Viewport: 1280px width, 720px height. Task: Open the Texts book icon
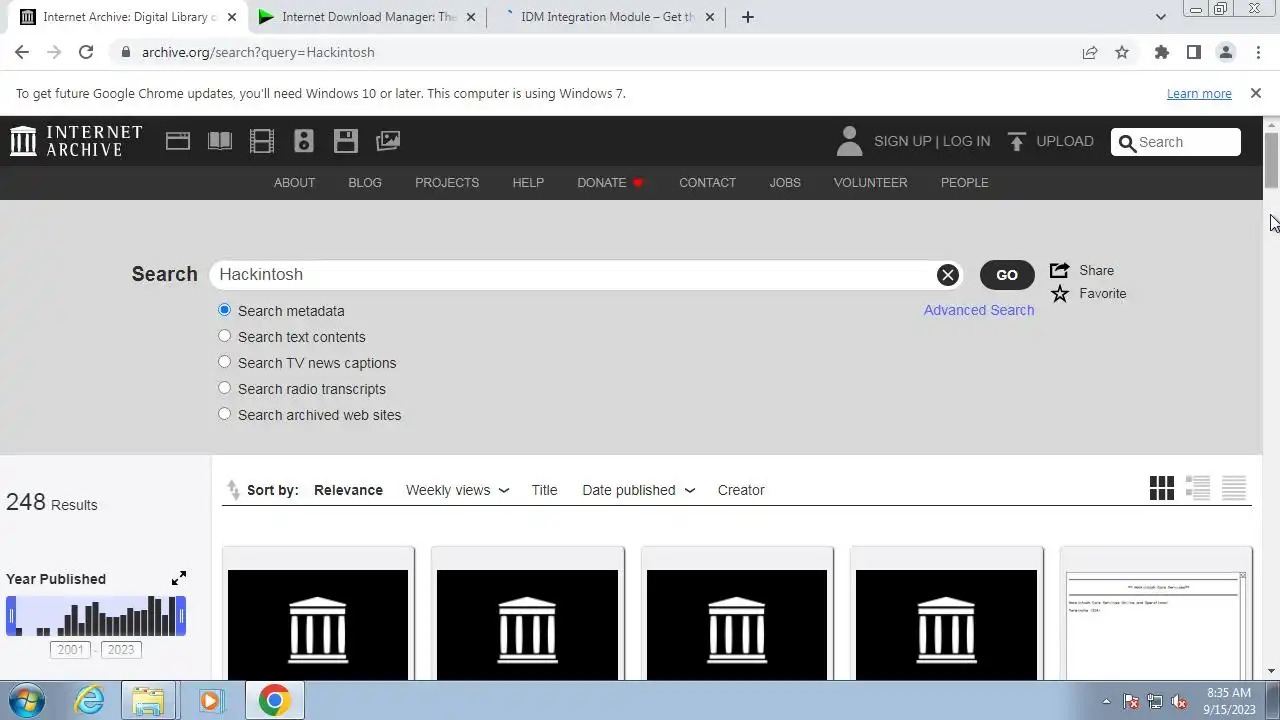tap(220, 141)
